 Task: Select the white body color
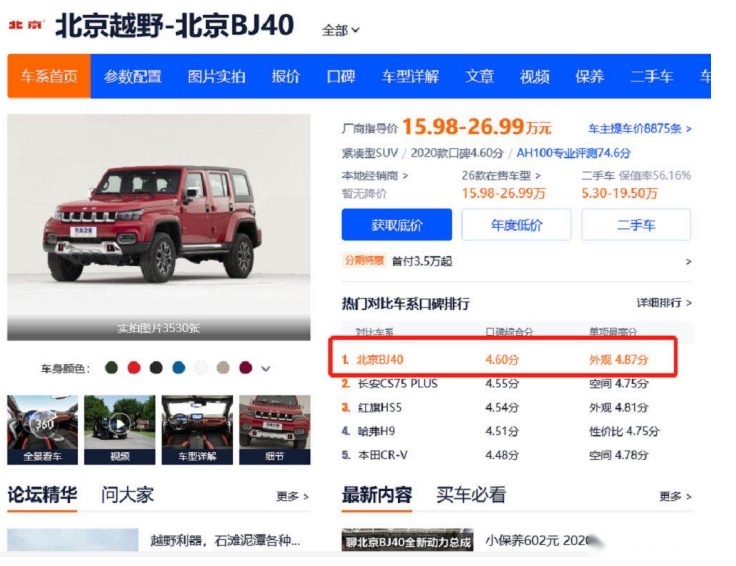coord(201,367)
